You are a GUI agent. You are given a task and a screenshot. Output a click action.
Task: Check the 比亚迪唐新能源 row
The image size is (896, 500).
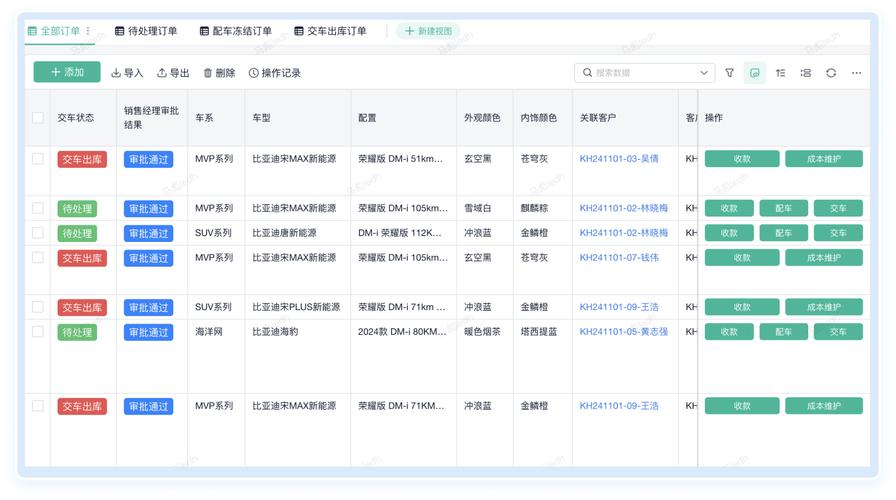[x=38, y=233]
